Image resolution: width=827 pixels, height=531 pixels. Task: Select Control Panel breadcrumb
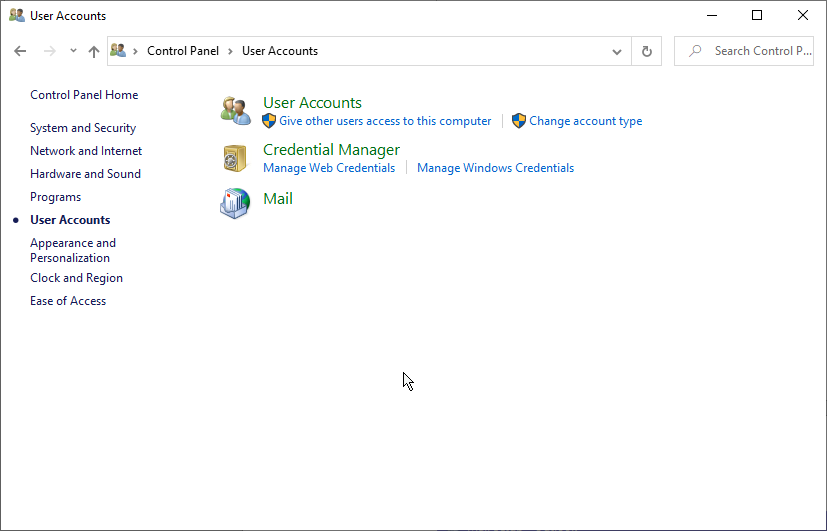(183, 51)
